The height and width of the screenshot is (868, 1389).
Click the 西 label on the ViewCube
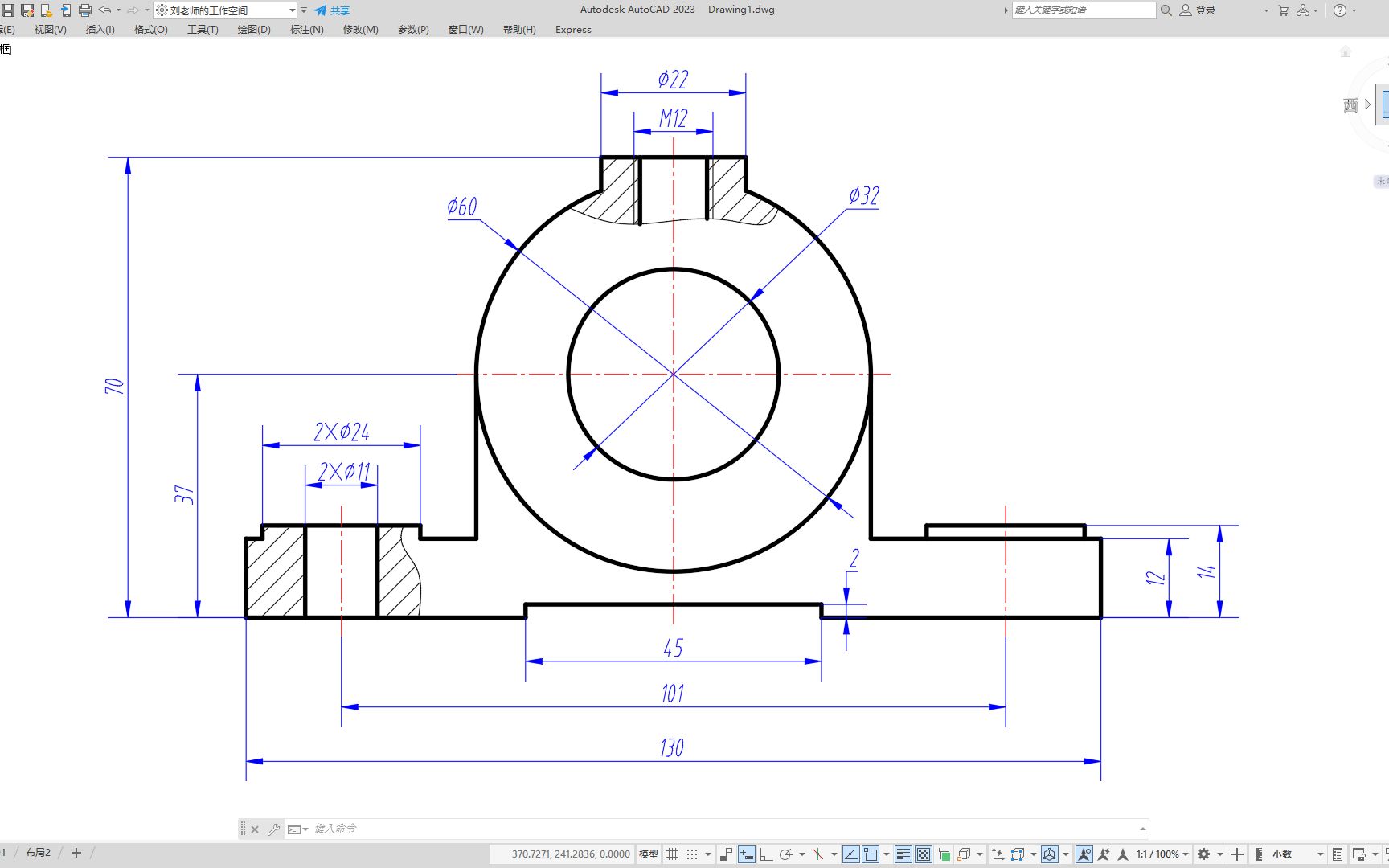pos(1350,105)
